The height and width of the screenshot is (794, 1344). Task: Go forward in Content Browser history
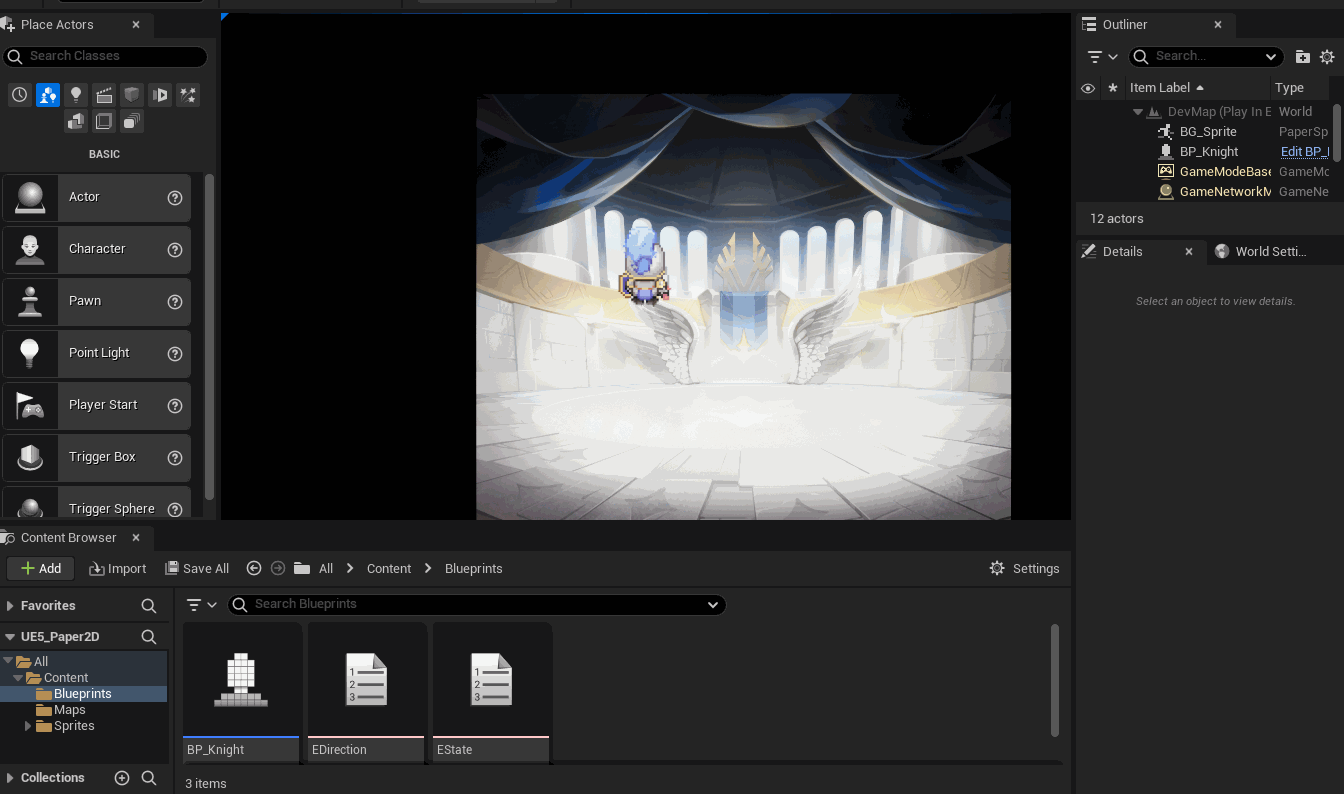click(278, 568)
